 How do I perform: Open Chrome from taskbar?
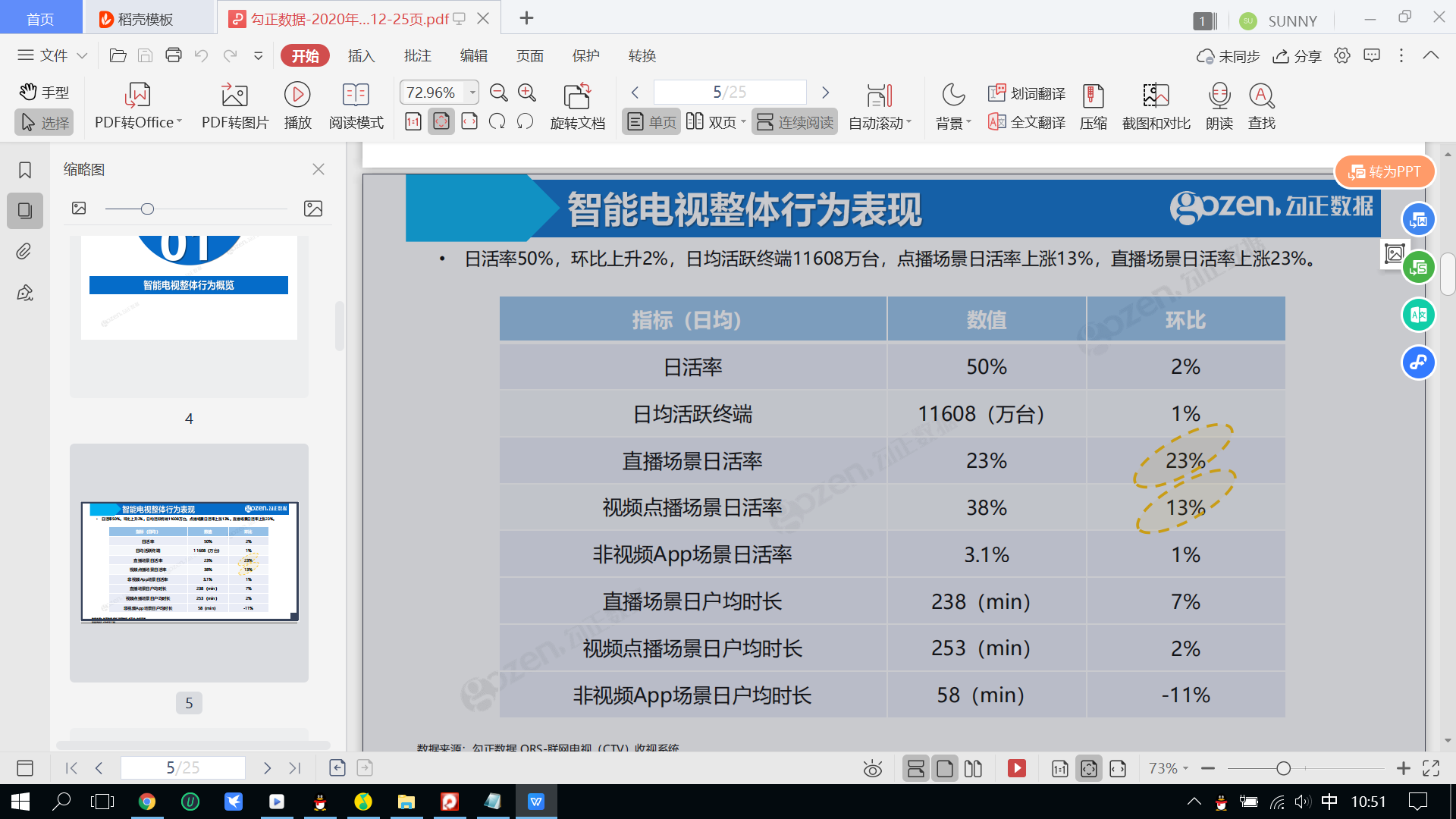click(x=147, y=802)
